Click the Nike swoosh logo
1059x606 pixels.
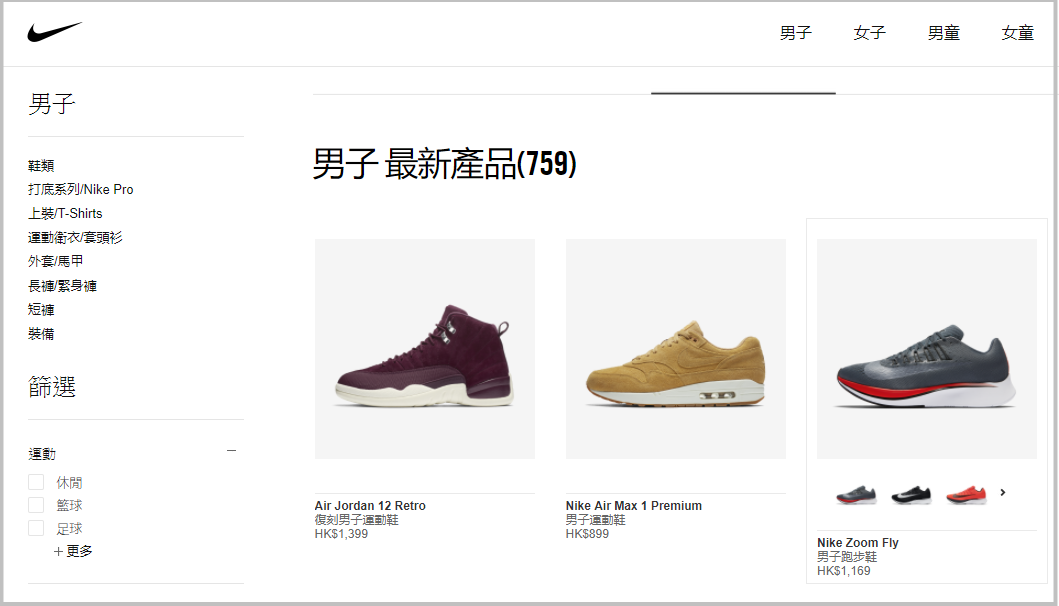[x=55, y=32]
